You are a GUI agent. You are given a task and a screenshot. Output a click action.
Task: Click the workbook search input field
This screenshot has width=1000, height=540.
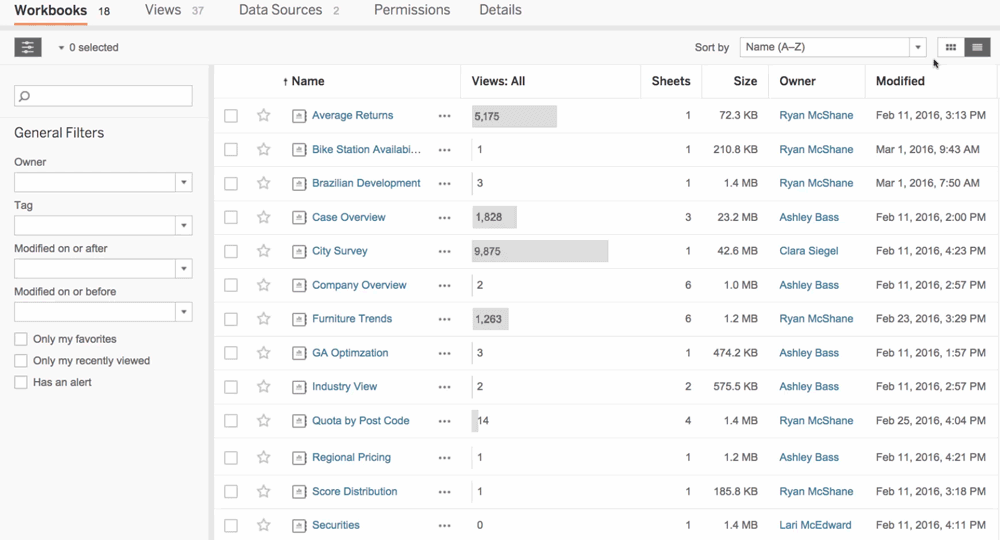click(103, 96)
